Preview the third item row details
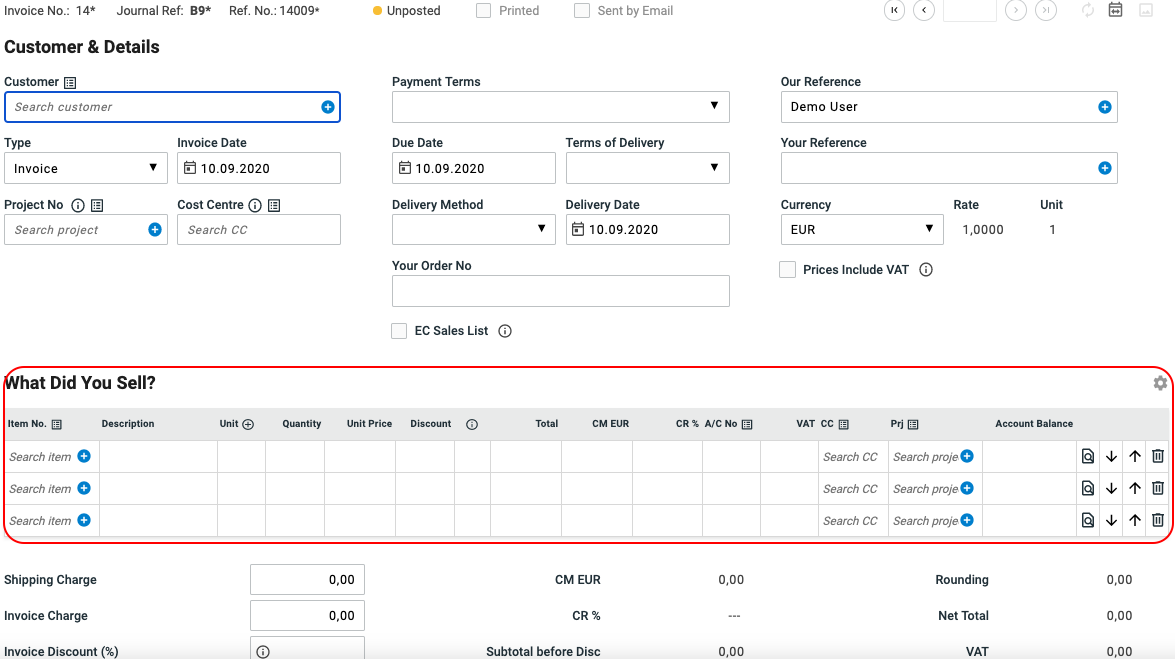Image resolution: width=1175 pixels, height=665 pixels. coord(1087,521)
